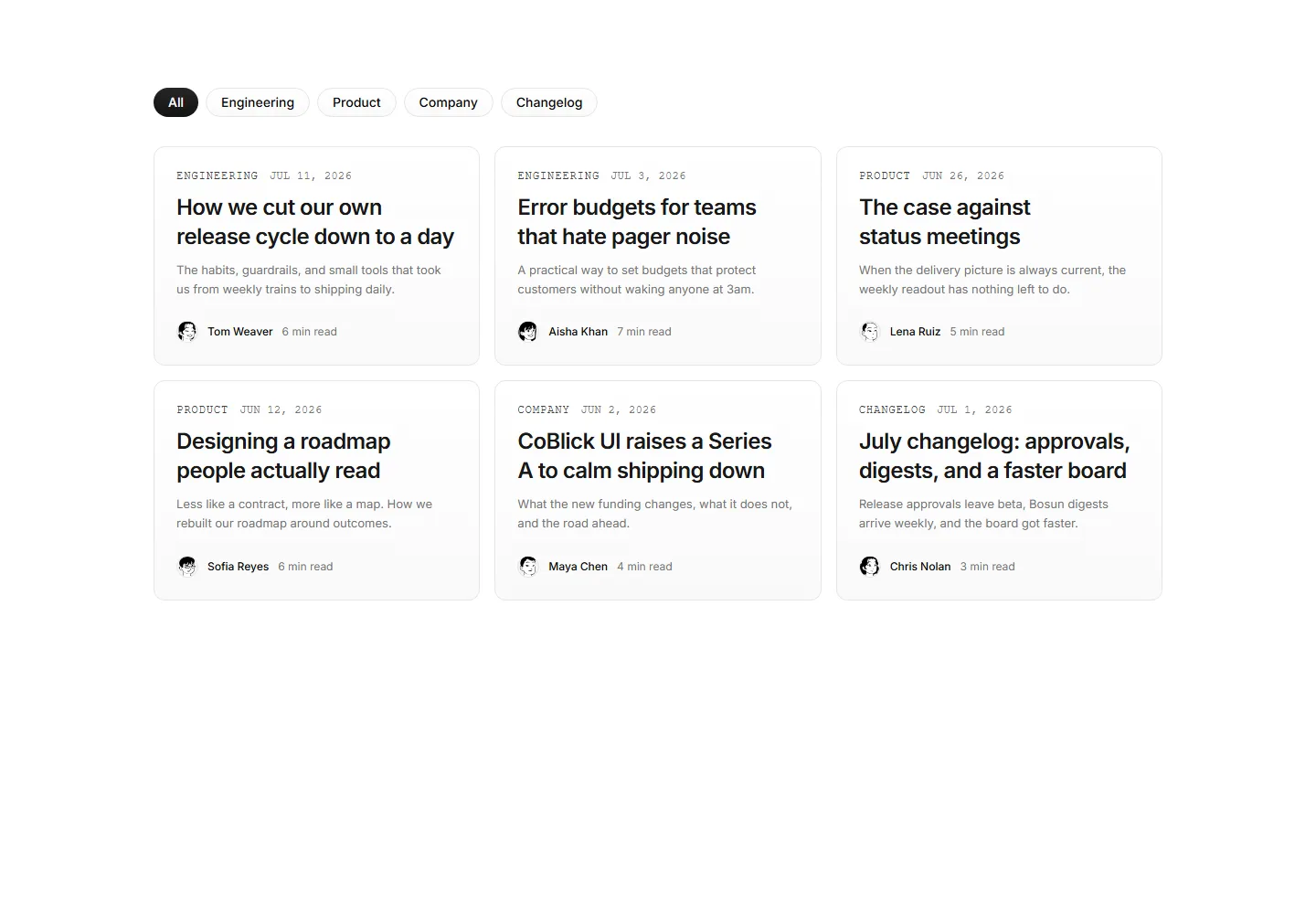Filter posts by Engineering
This screenshot has height=914, width=1316.
(x=258, y=102)
